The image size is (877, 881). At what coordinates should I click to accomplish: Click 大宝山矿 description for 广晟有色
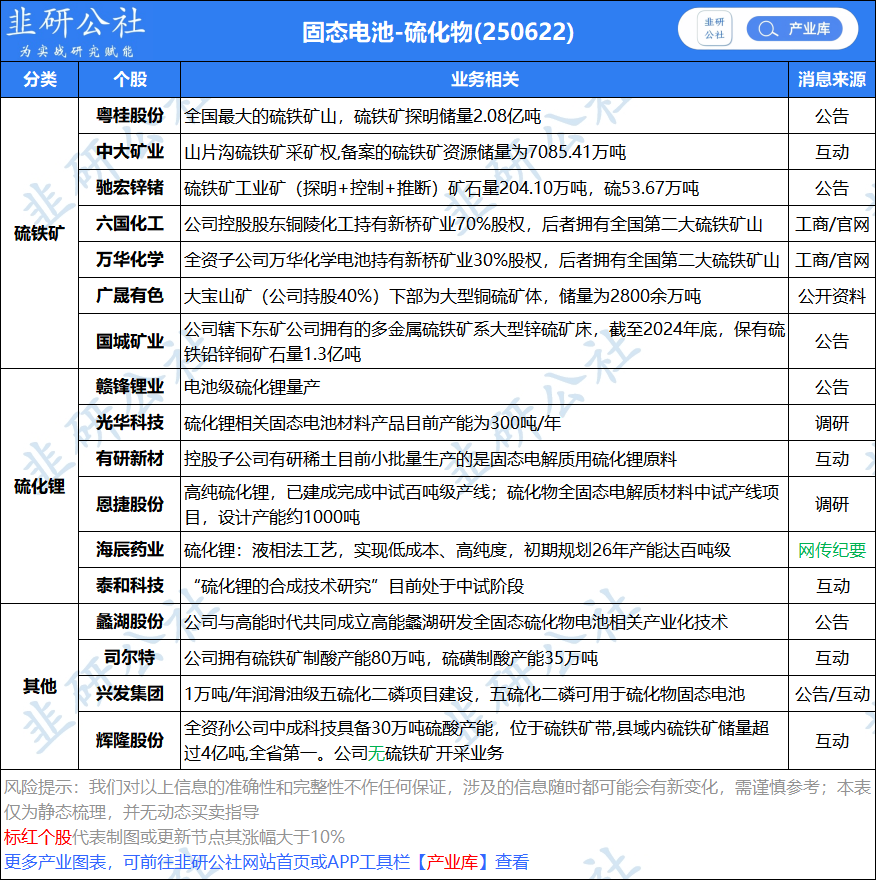[442, 296]
